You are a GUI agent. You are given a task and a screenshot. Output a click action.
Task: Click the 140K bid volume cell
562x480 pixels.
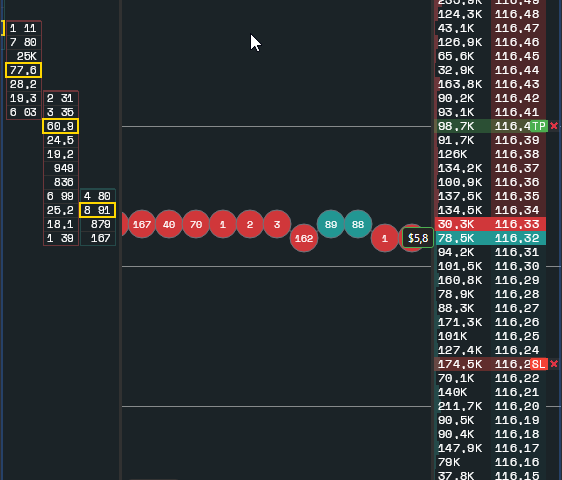pyautogui.click(x=452, y=392)
